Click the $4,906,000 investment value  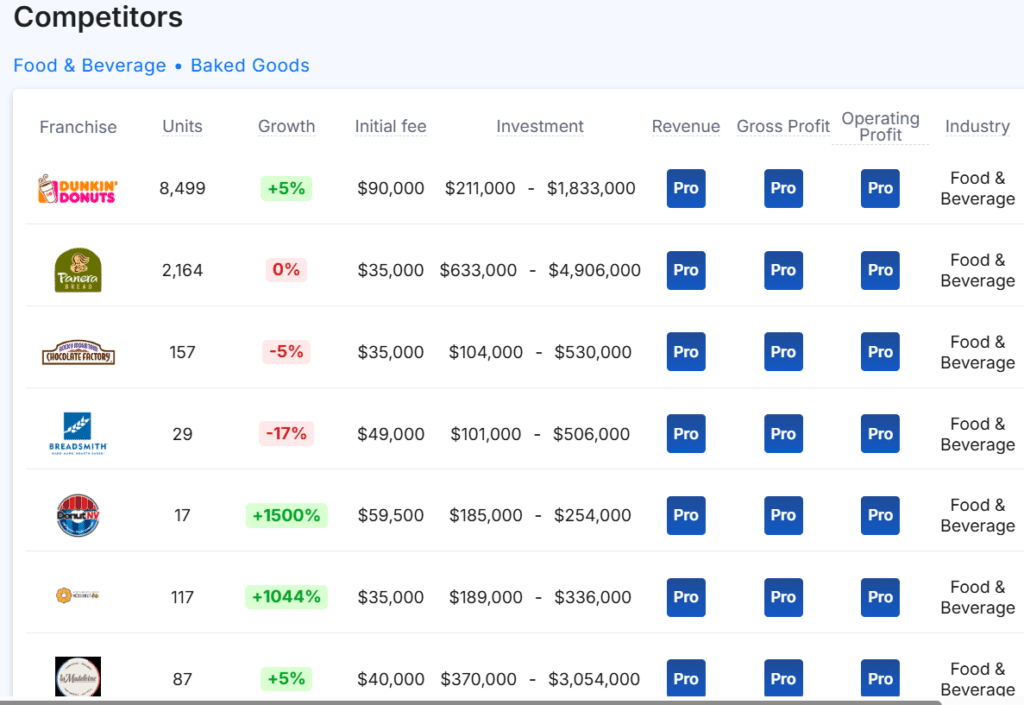pyautogui.click(x=594, y=270)
